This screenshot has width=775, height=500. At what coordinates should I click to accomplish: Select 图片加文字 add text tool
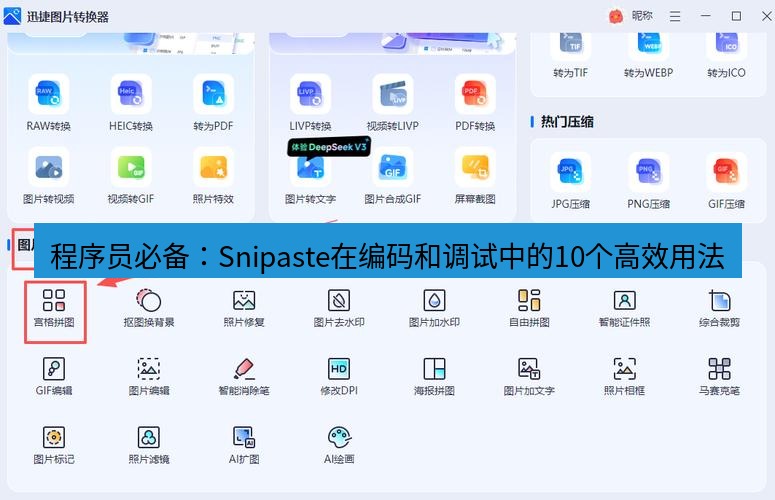point(529,377)
